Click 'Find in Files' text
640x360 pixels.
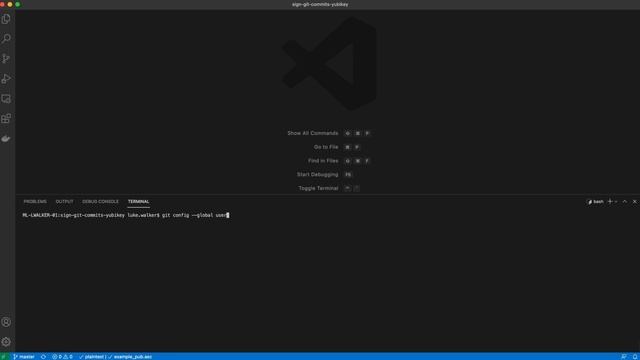pyautogui.click(x=323, y=161)
